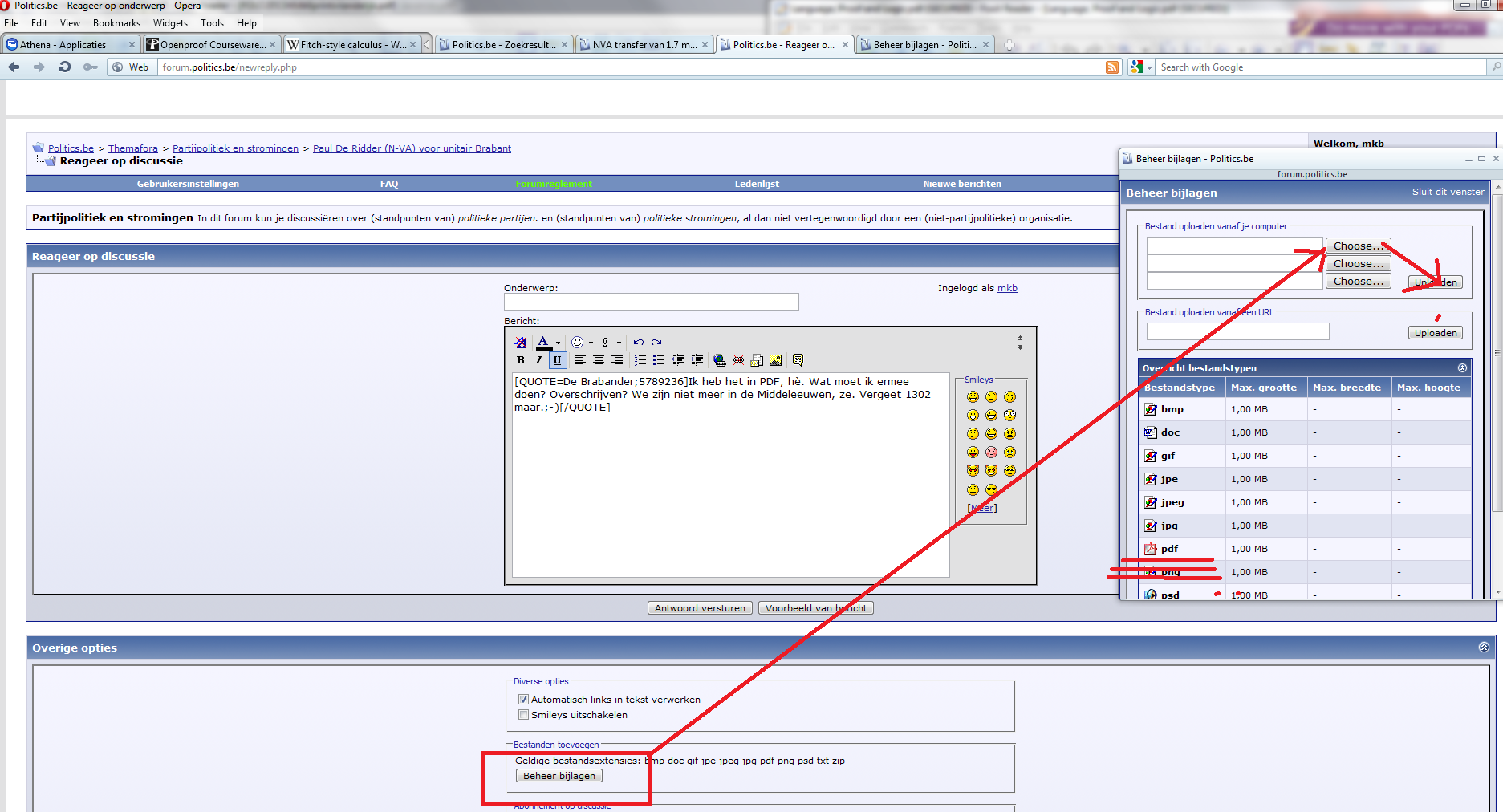Insert a numbered list
This screenshot has width=1503, height=812.
coord(640,360)
